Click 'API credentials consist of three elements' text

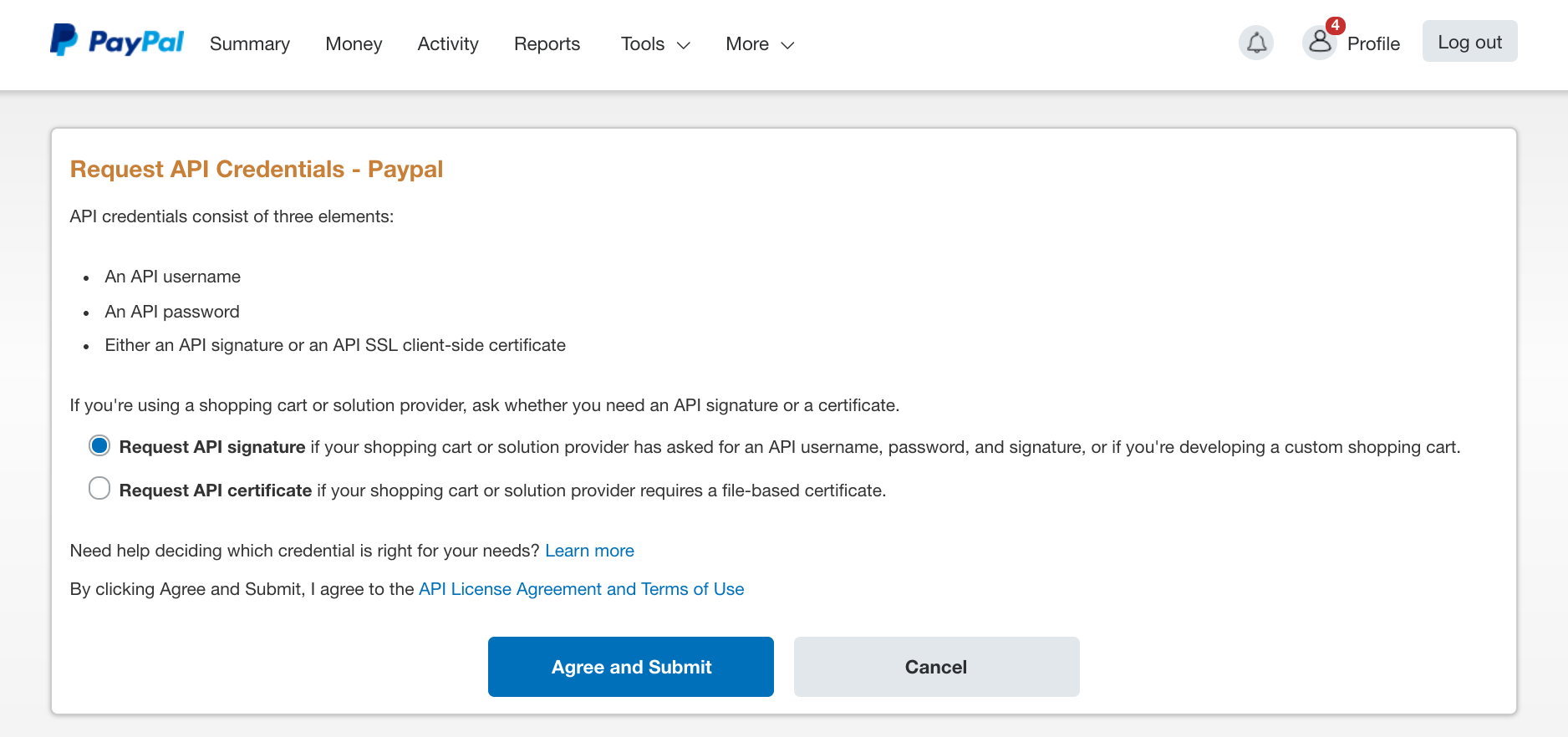pyautogui.click(x=232, y=216)
